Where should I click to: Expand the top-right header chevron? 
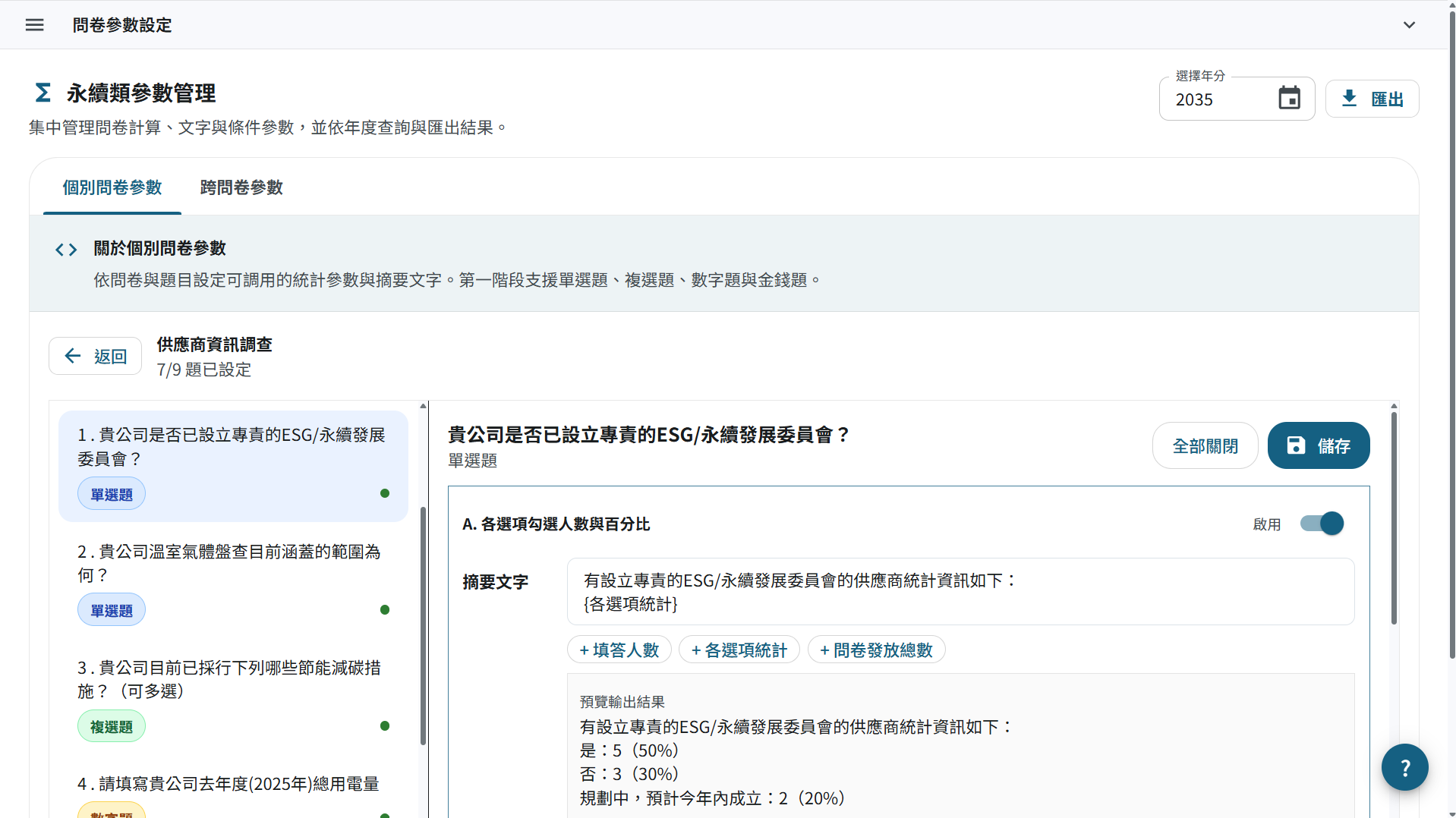point(1409,25)
